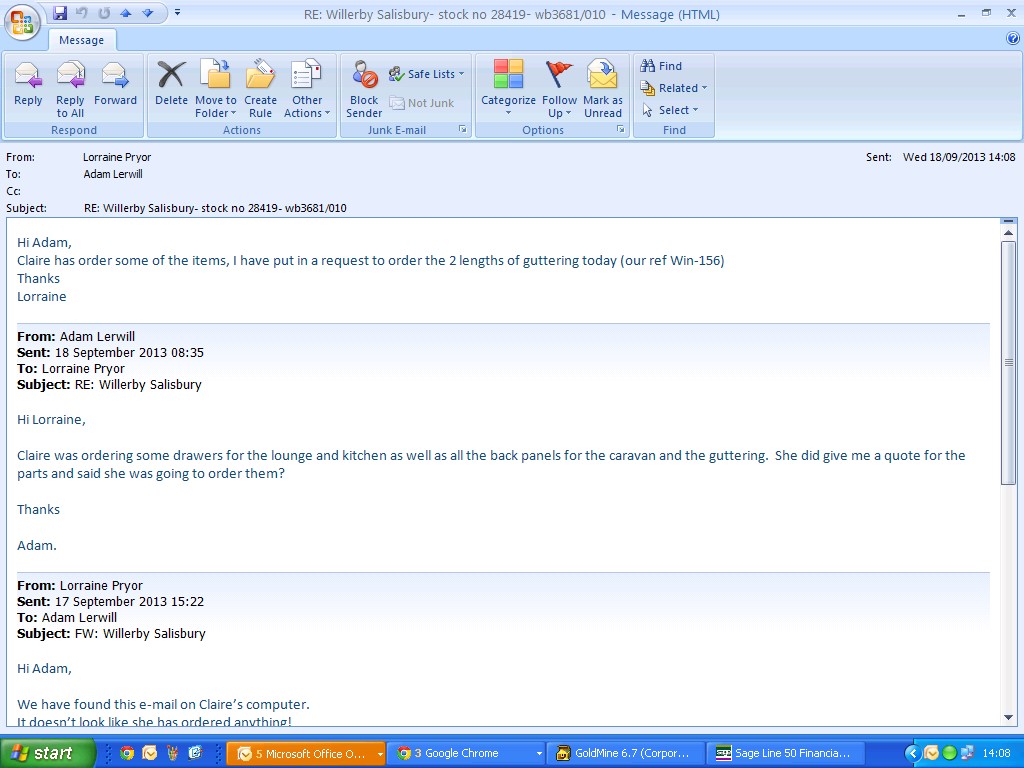Click the scroll up arrow of message body
Screen dimensions: 1024x768
coord(1008,232)
